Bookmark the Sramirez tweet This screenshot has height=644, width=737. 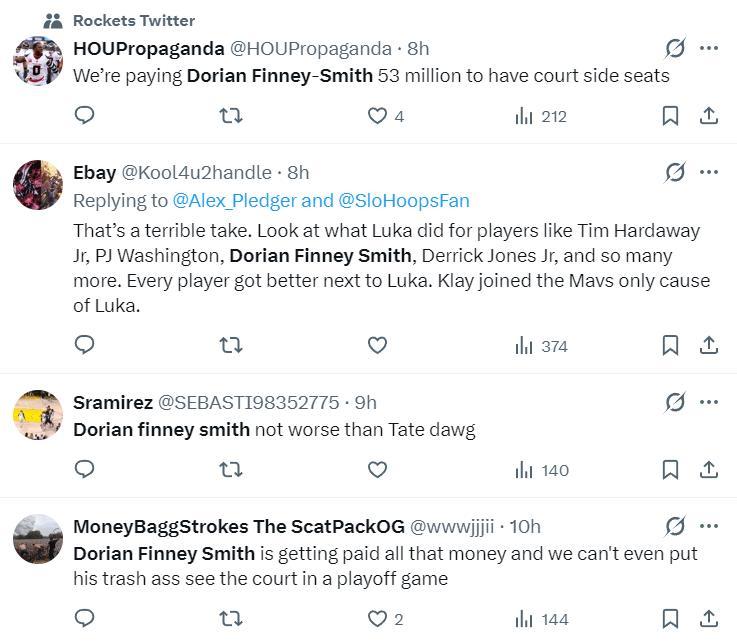point(670,470)
